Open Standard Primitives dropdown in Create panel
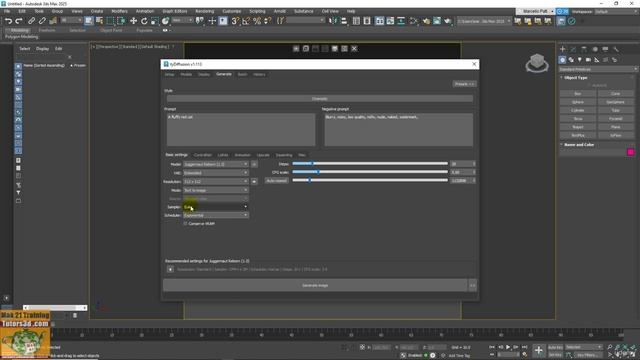 tap(598, 69)
